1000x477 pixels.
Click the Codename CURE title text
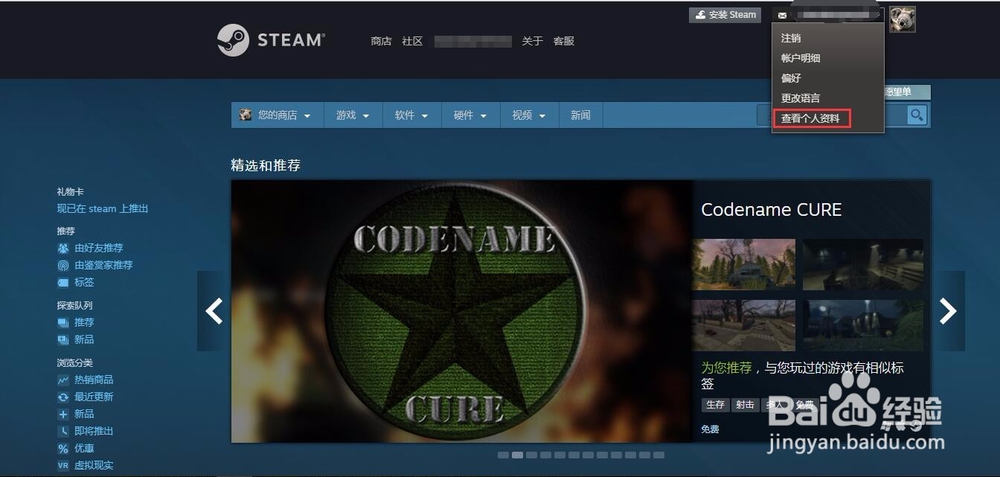(771, 210)
